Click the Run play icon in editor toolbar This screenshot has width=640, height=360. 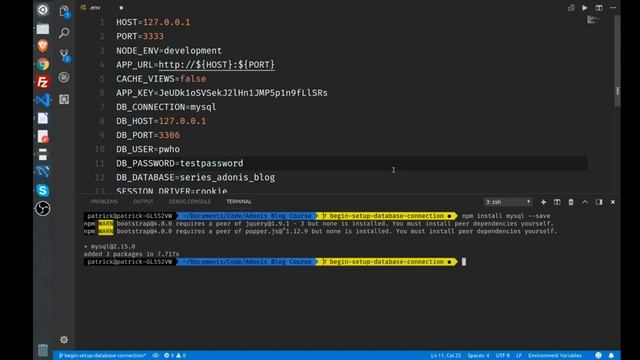click(x=585, y=8)
